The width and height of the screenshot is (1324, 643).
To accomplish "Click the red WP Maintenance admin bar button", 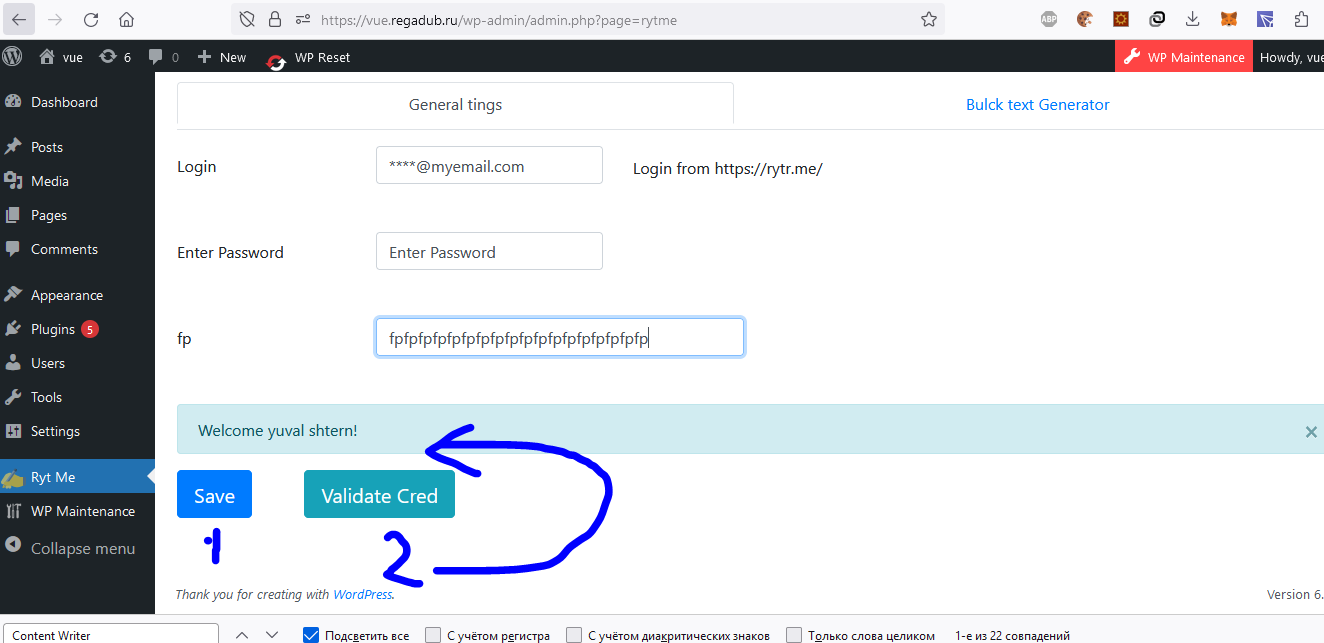I will coord(1184,57).
